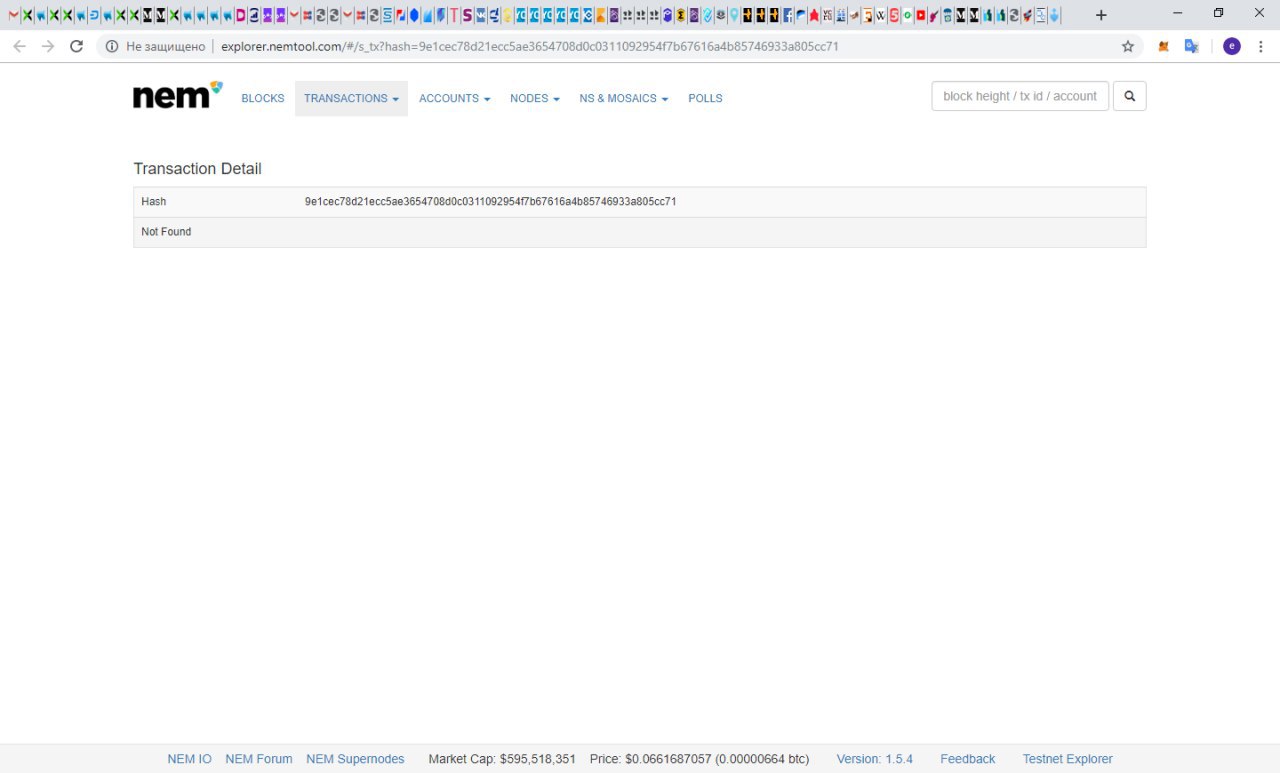The height and width of the screenshot is (773, 1280).
Task: Reload the page
Action: (77, 46)
